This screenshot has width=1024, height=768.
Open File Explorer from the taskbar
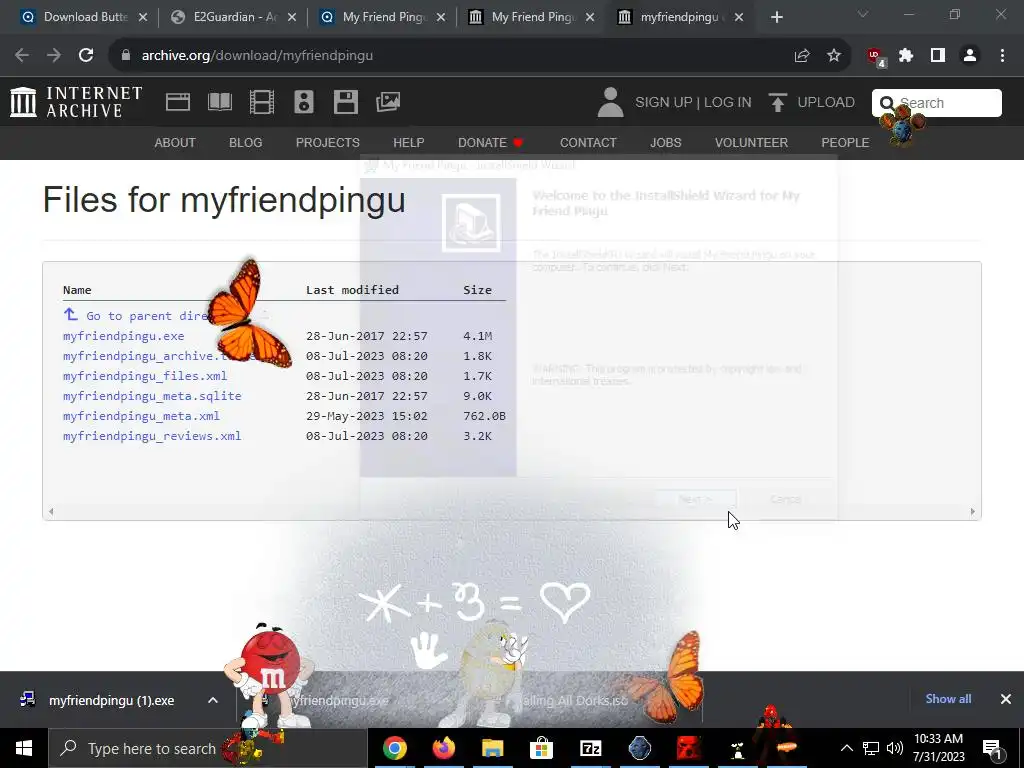coord(493,748)
